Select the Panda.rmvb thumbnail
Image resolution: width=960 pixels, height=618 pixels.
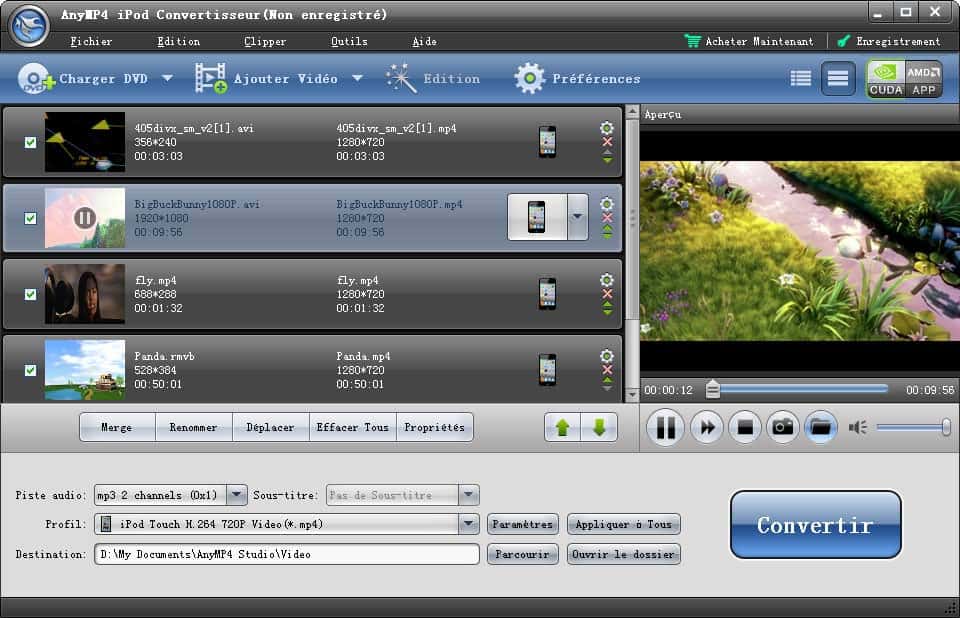pyautogui.click(x=84, y=369)
